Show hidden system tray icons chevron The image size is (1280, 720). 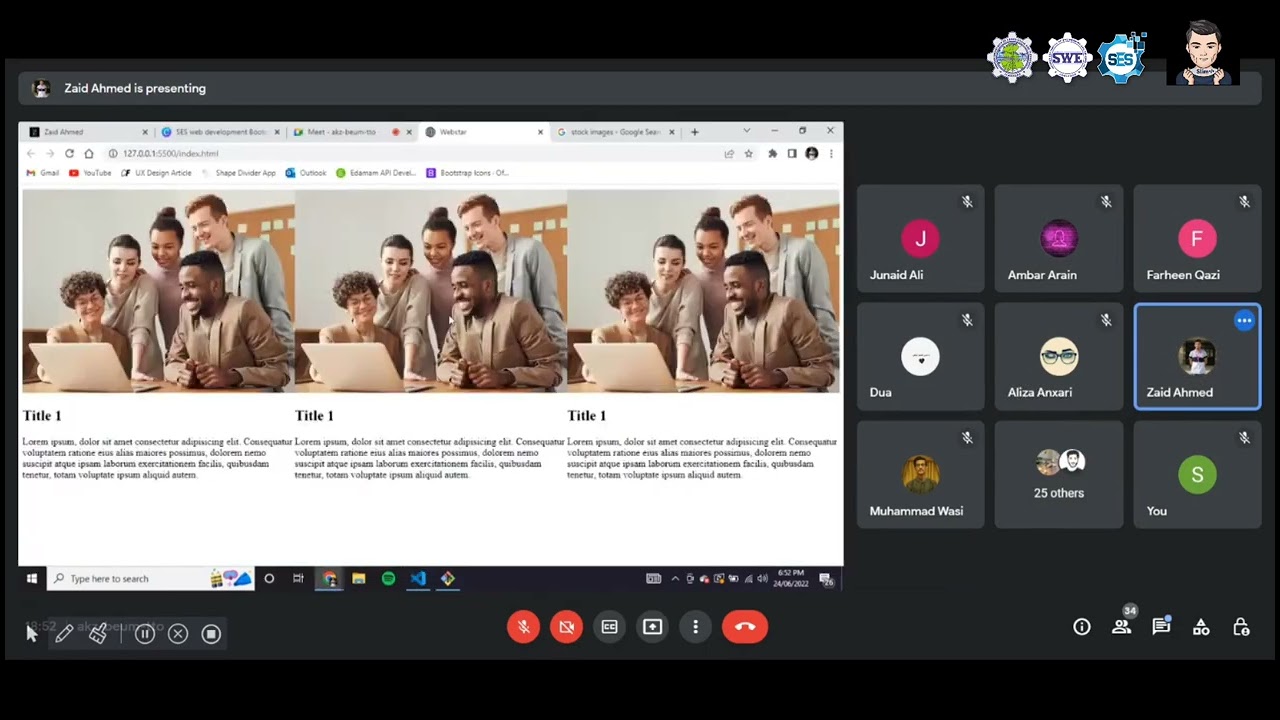pyautogui.click(x=675, y=578)
